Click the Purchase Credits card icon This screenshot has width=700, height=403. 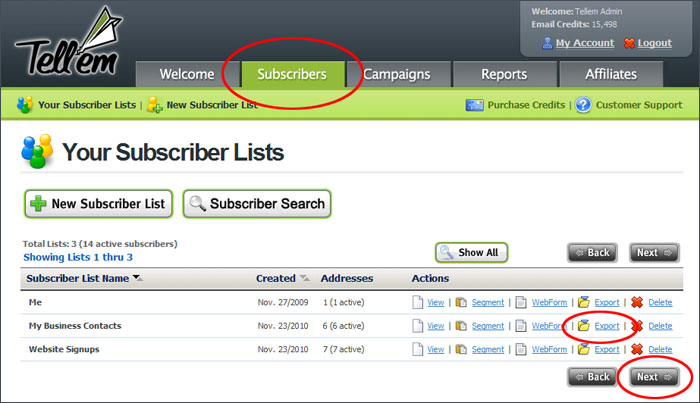[x=475, y=105]
